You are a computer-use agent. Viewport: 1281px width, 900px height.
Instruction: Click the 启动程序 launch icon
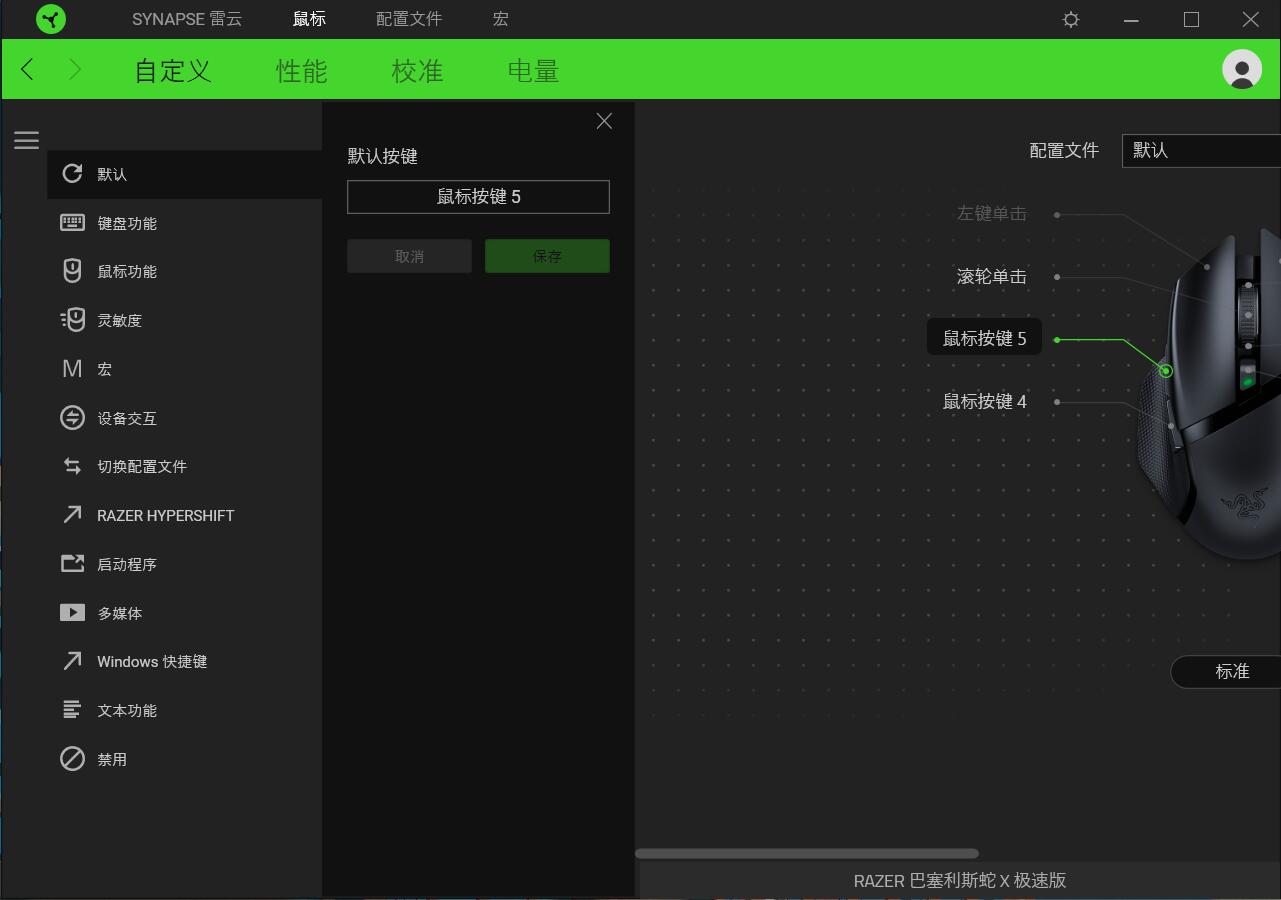point(72,564)
